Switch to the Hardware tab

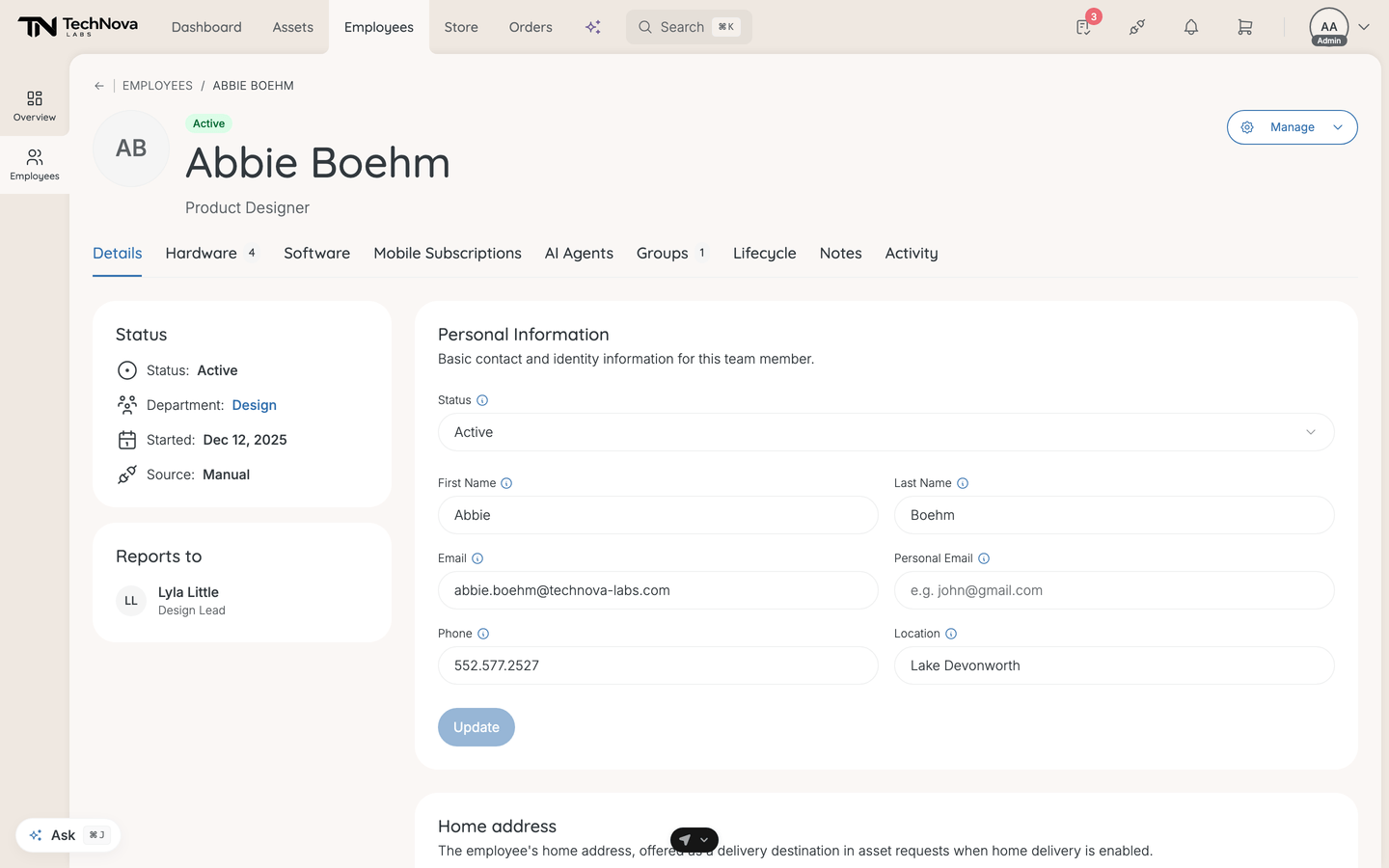tap(211, 253)
